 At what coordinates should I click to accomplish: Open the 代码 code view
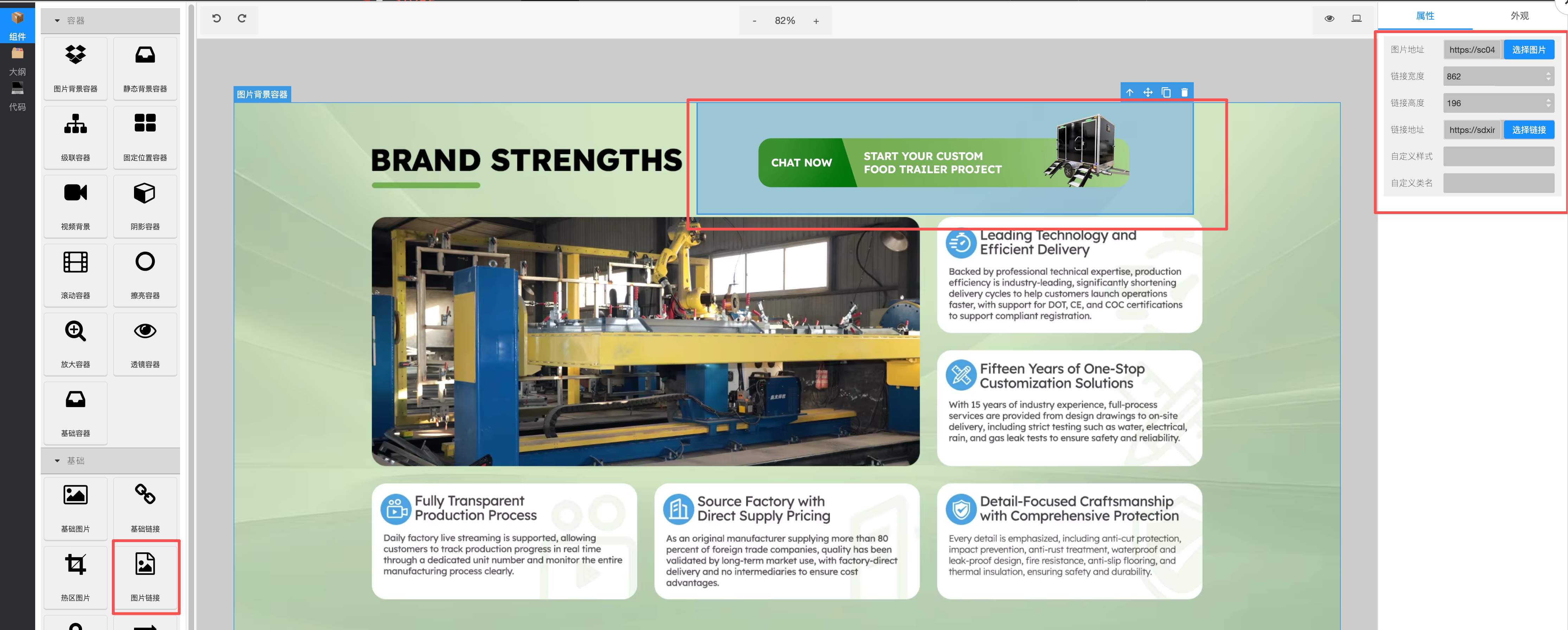point(17,97)
